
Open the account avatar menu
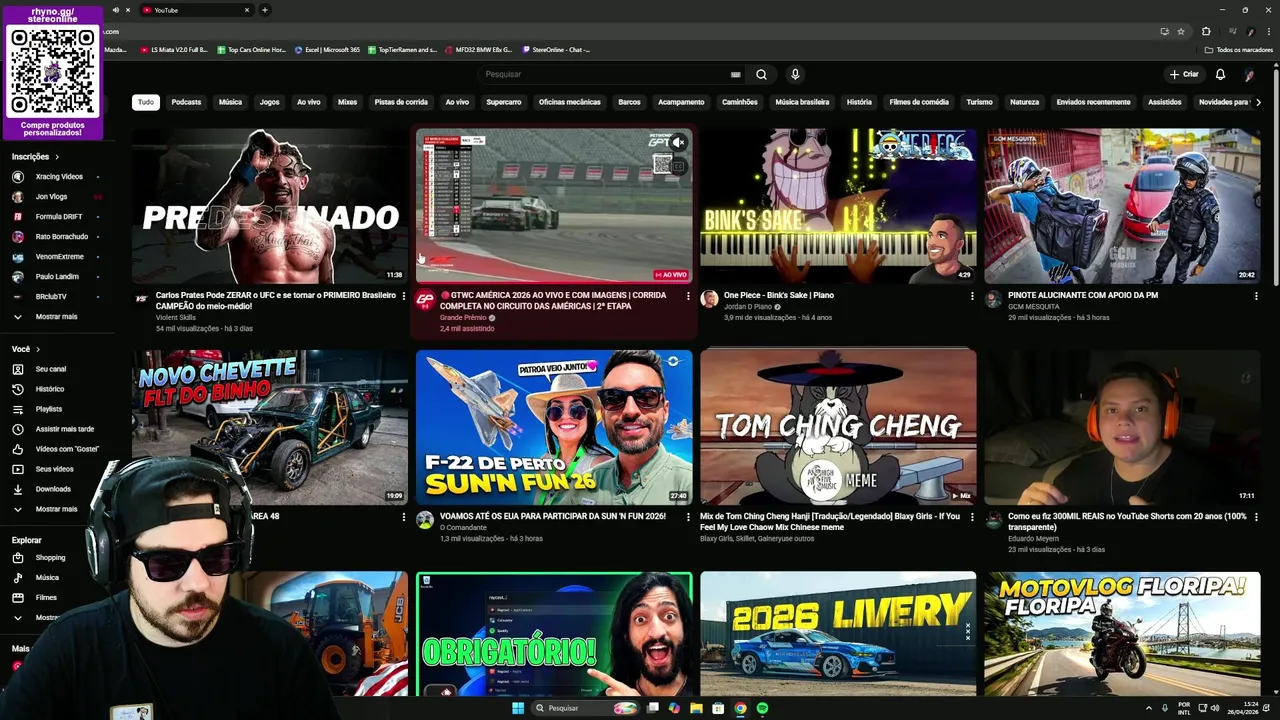click(1249, 74)
